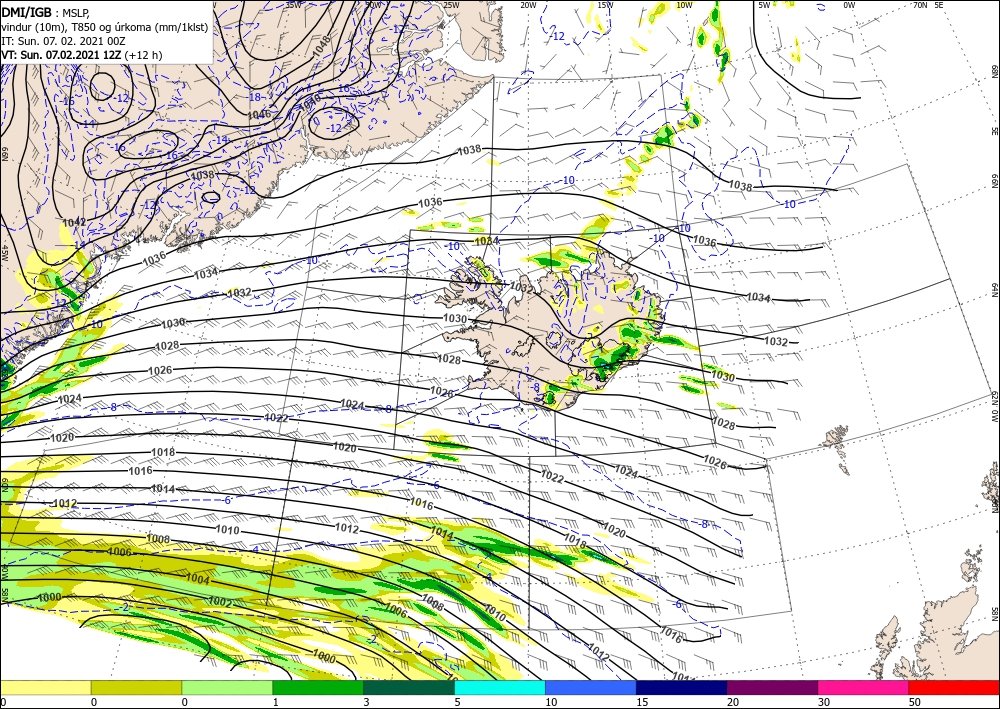Click the 5W longitude label
This screenshot has height=709, width=1000.
(765, 5)
